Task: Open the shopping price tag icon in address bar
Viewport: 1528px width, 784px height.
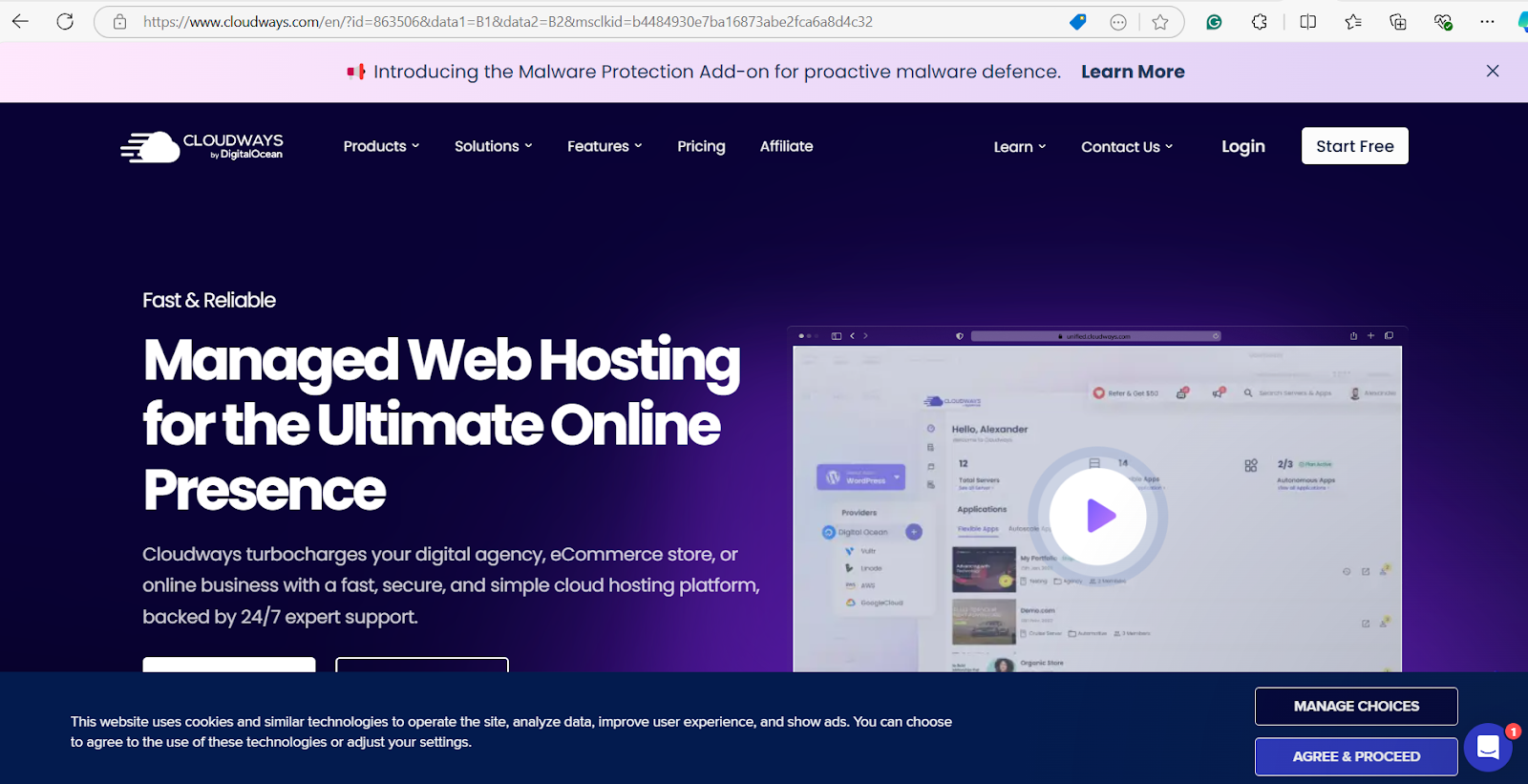Action: [x=1077, y=21]
